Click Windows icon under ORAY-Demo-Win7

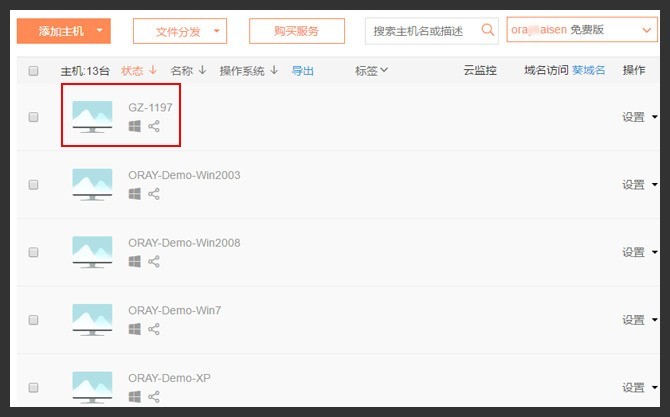point(135,329)
